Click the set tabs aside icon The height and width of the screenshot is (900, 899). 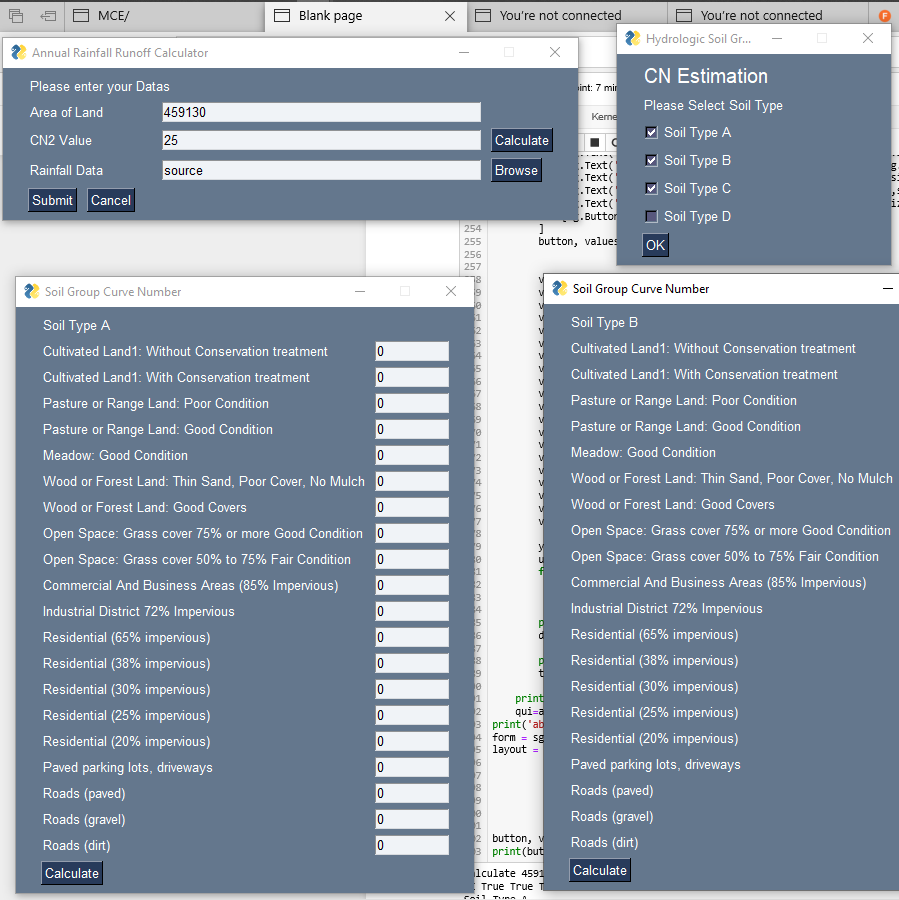[48, 15]
